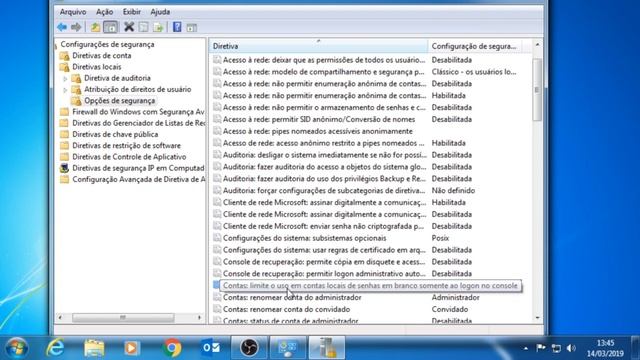The width and height of the screenshot is (640, 360).
Task: Click the Help question mark toolbar icon
Action: click(x=177, y=27)
